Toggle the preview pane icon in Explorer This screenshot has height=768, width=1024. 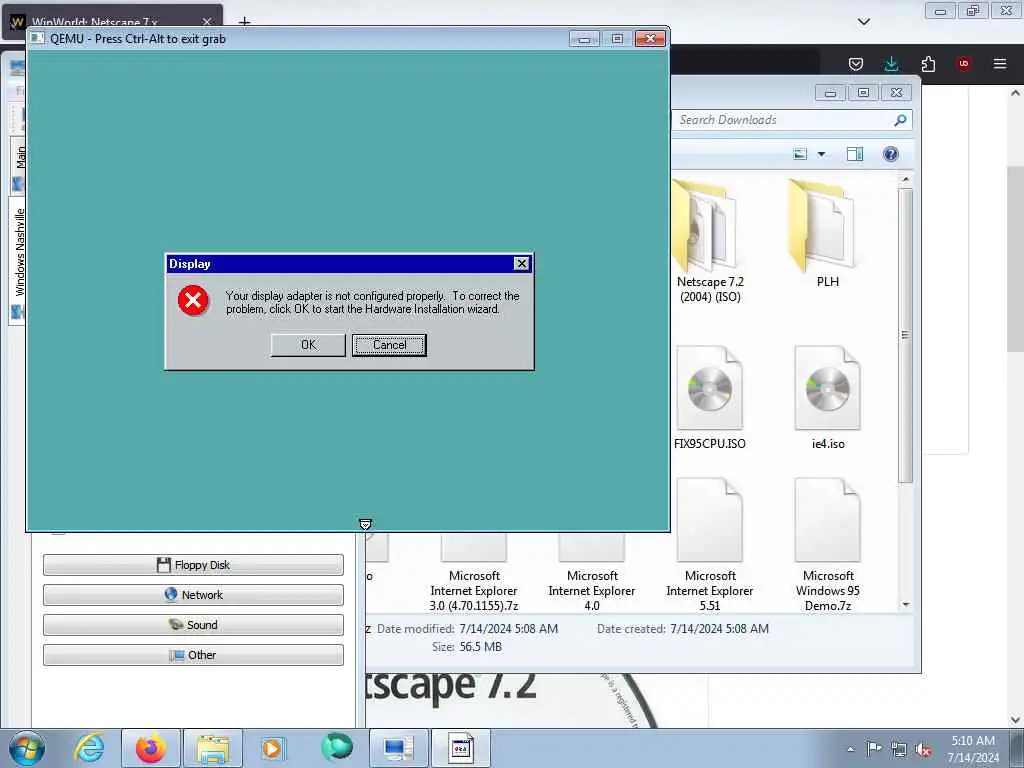point(854,154)
